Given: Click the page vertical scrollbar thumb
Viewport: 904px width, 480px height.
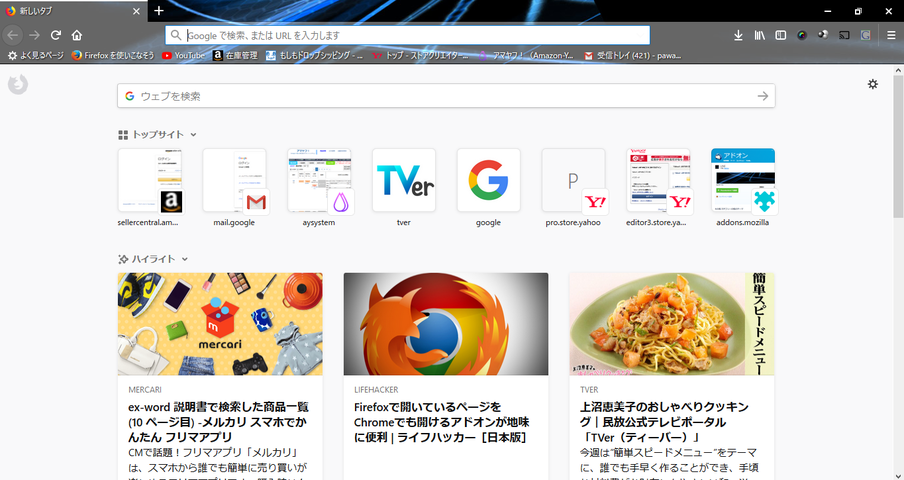Looking at the screenshot, I should click(x=898, y=146).
